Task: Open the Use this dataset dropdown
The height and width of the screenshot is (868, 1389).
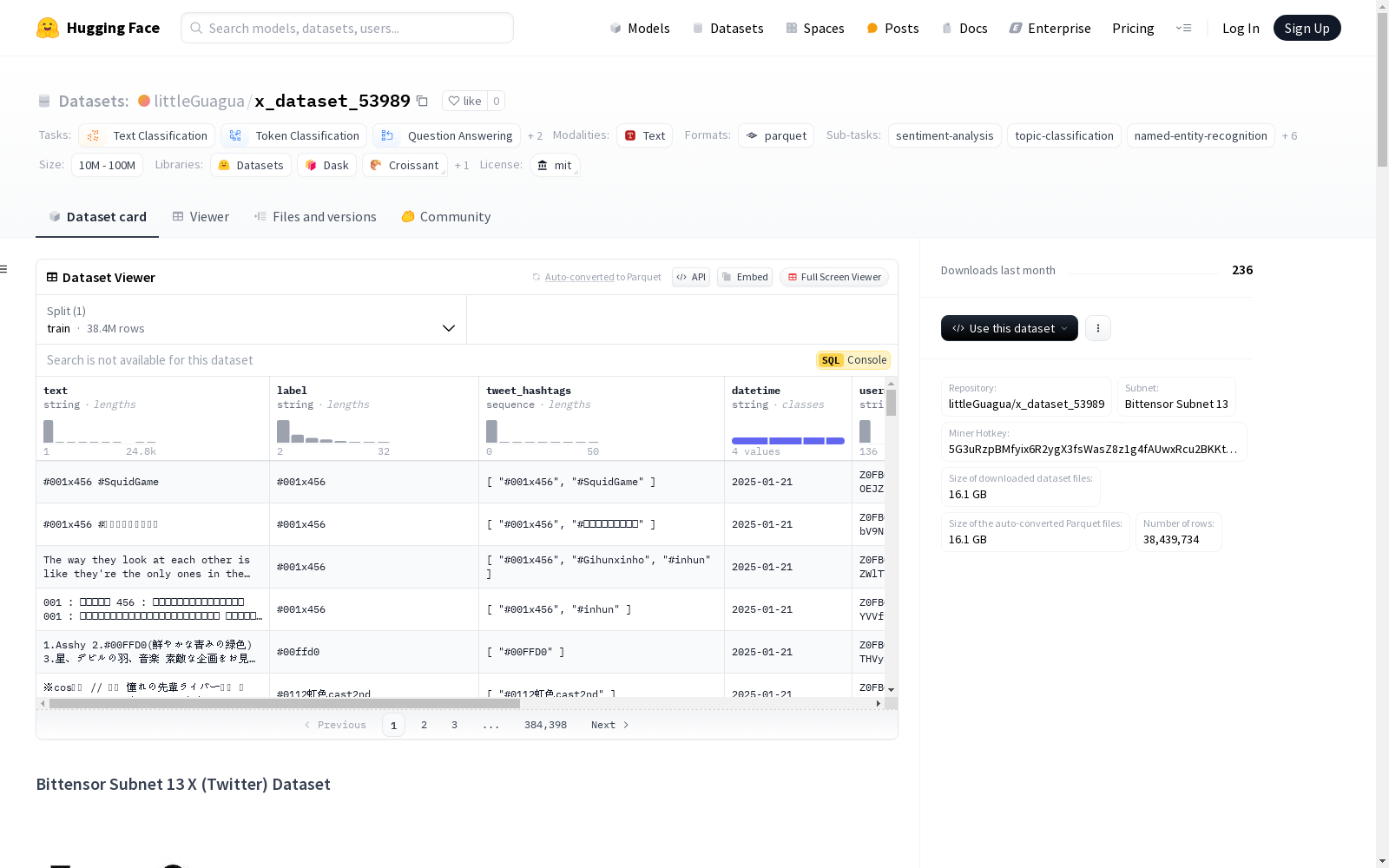Action: point(1010,328)
